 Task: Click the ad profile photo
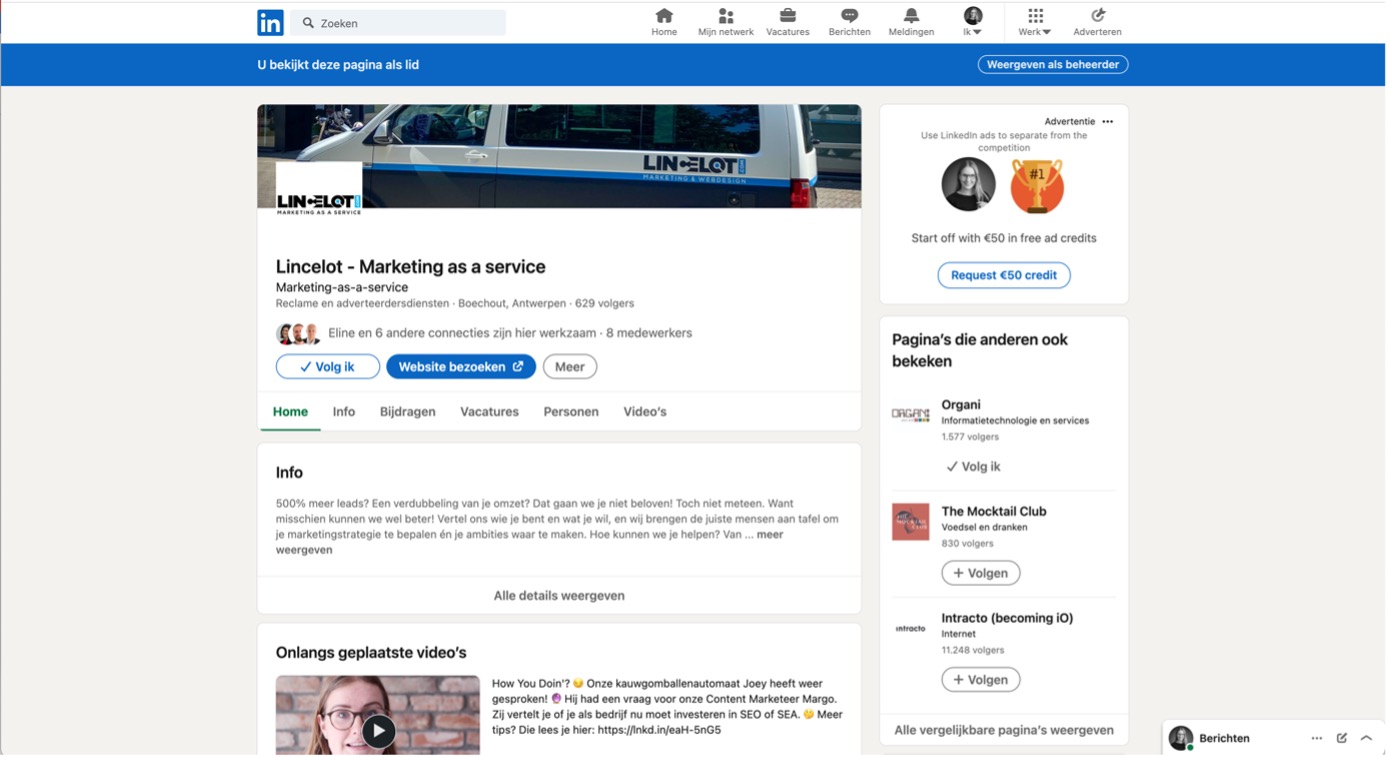click(x=968, y=184)
